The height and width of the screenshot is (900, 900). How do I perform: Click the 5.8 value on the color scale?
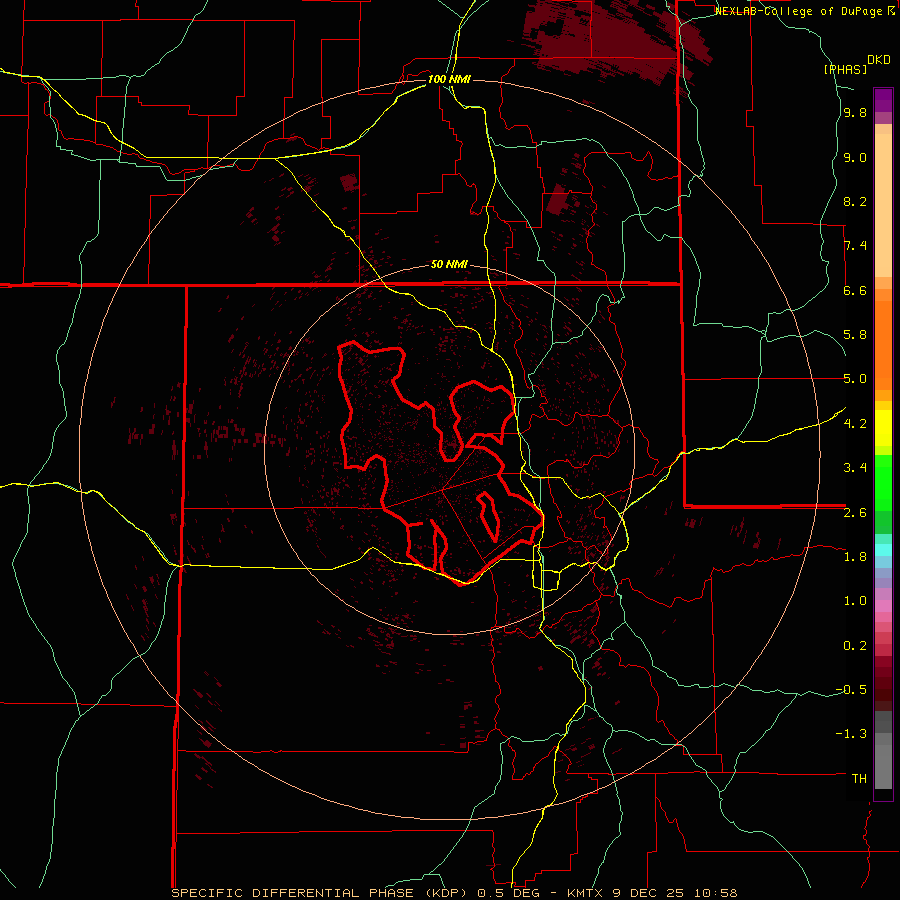coord(855,335)
